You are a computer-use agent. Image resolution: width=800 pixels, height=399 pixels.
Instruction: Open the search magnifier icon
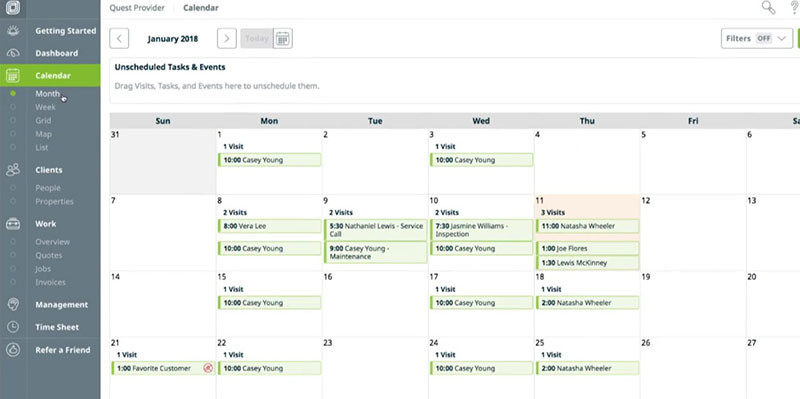(x=768, y=8)
